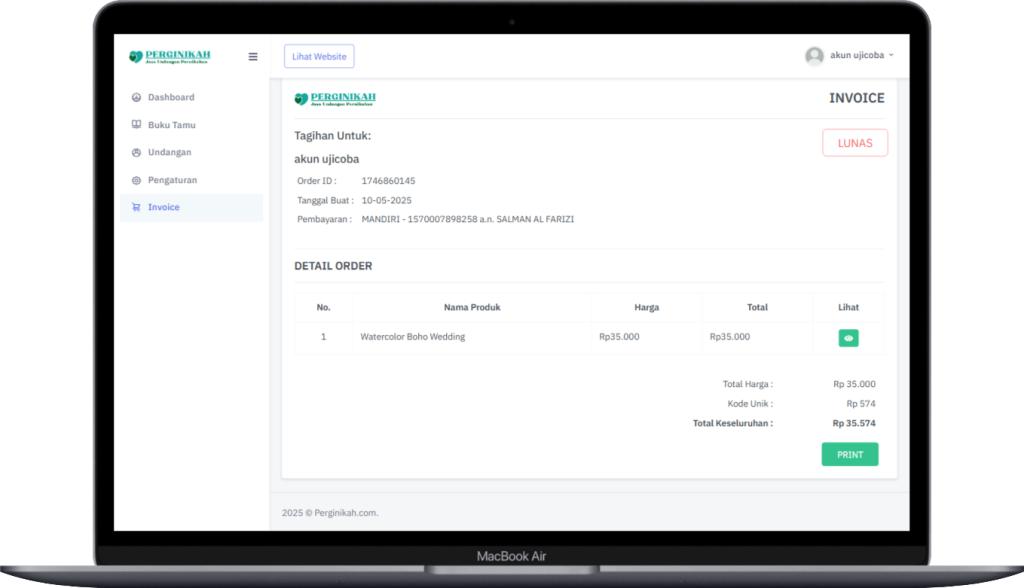Open the Buku Tamu menu item
This screenshot has height=588, width=1024.
191,125
